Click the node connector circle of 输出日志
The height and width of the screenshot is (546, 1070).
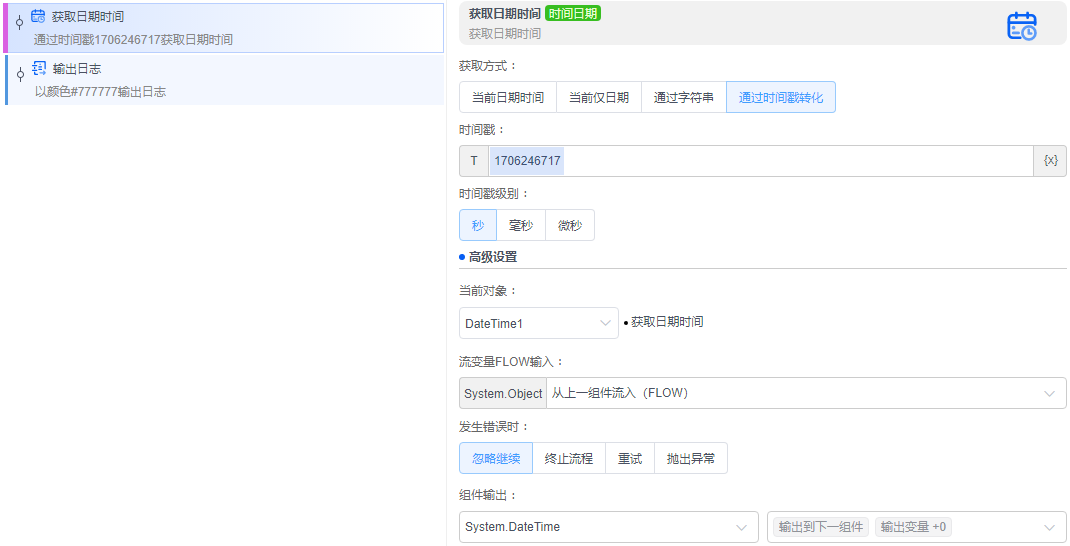20,74
